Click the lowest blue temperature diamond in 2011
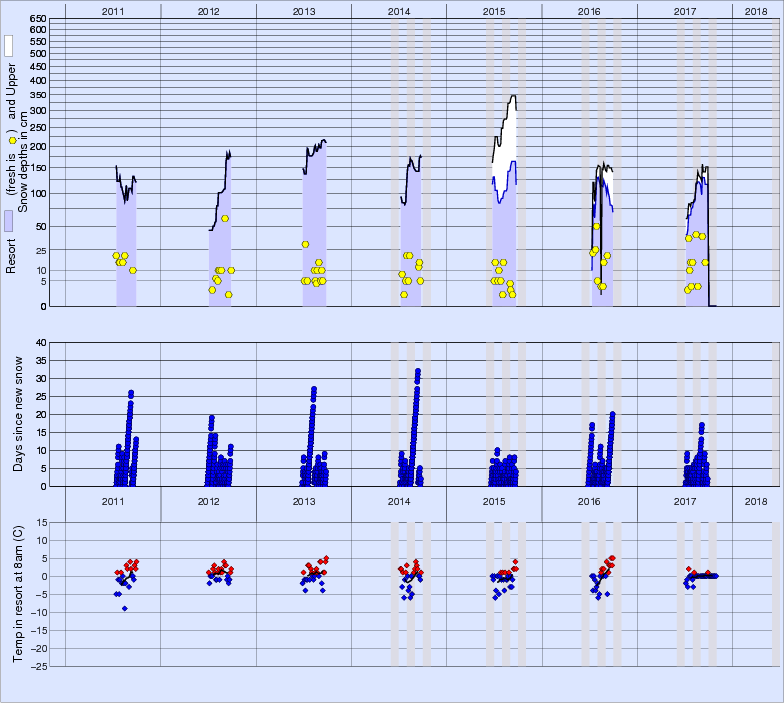 (x=125, y=608)
